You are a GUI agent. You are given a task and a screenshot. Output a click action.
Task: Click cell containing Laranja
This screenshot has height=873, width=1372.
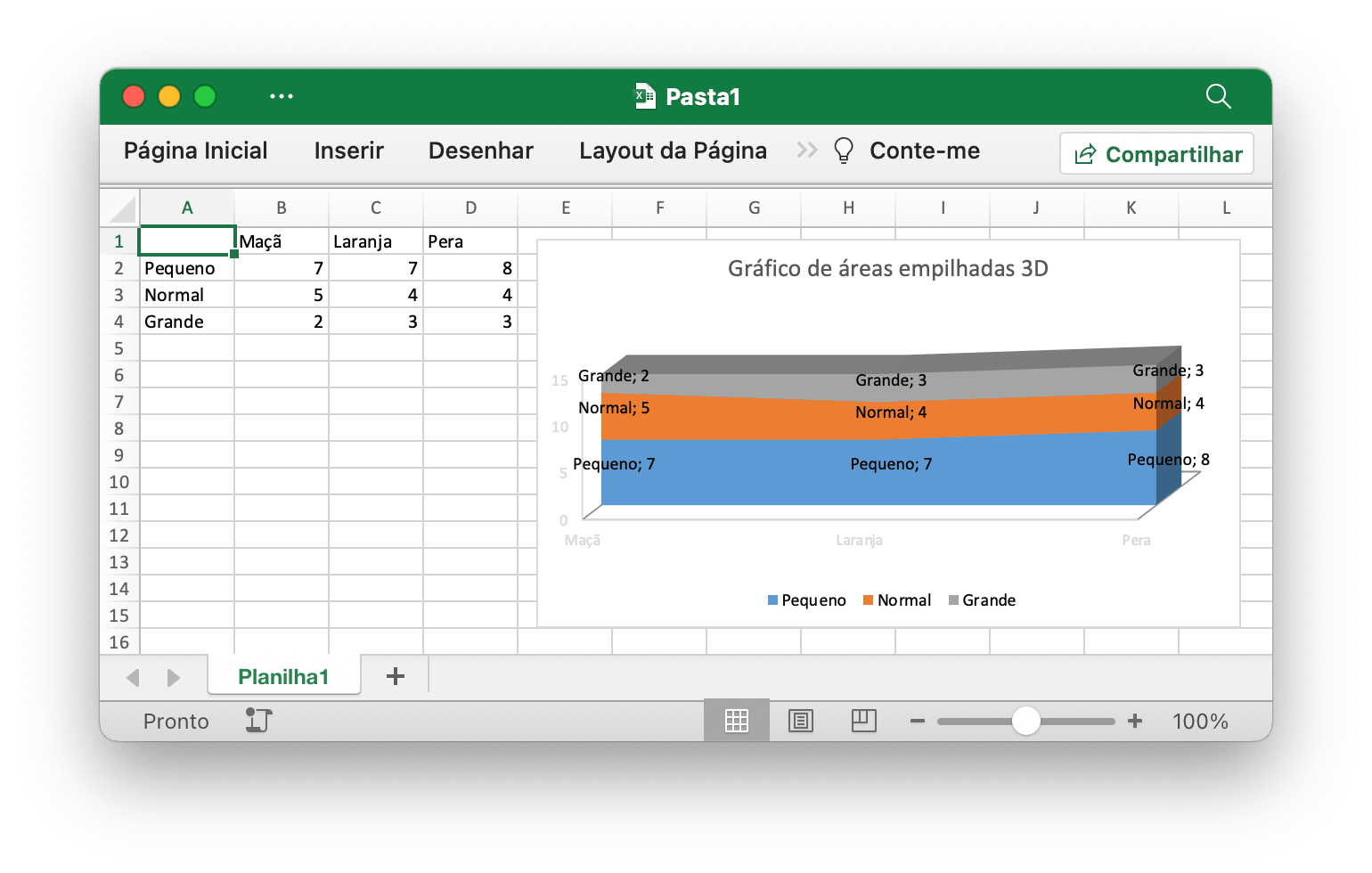coord(376,241)
